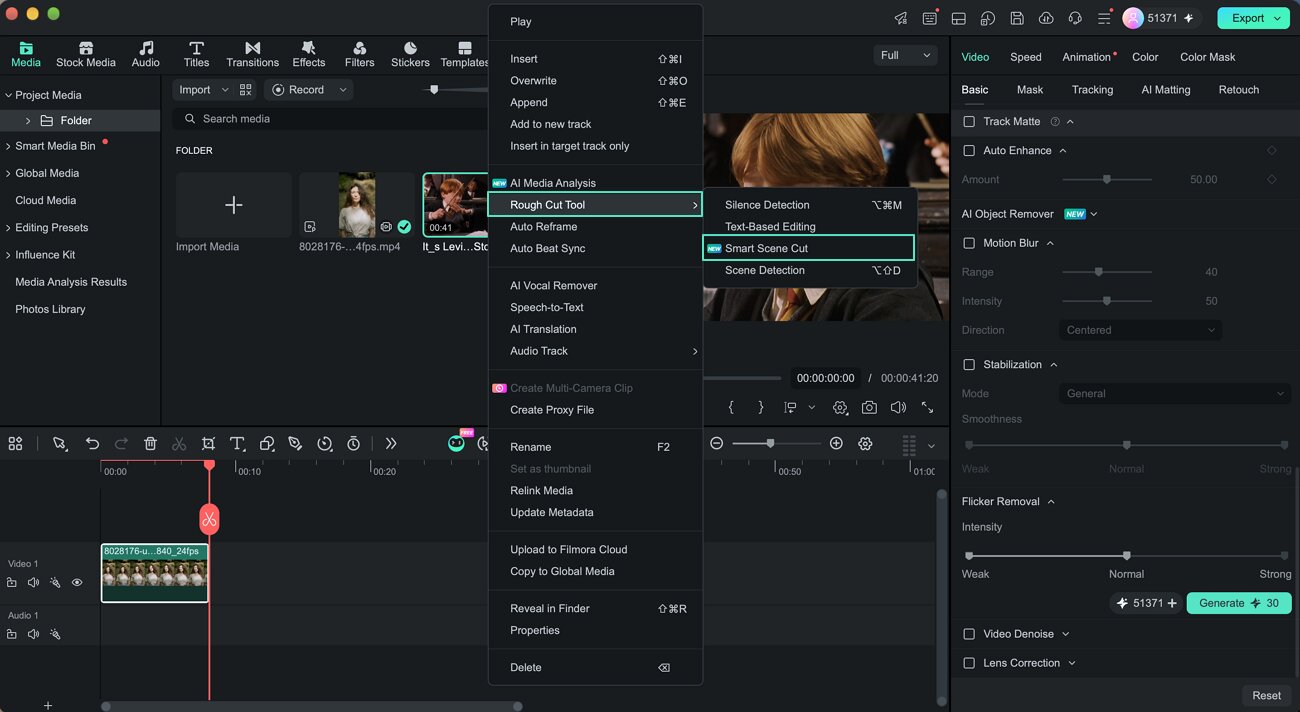Click the Search media input field
Viewport: 1300px width, 712px height.
330,119
